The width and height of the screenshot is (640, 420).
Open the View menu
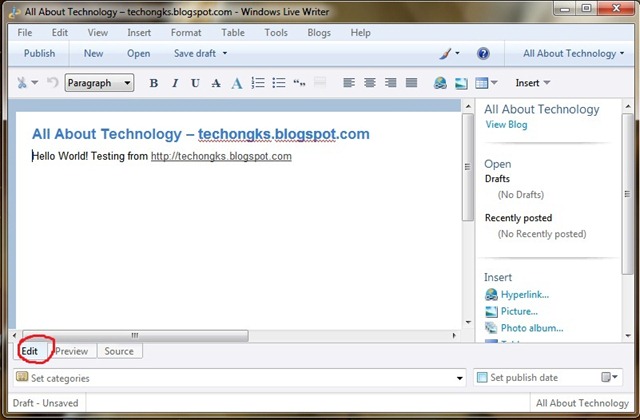click(98, 33)
